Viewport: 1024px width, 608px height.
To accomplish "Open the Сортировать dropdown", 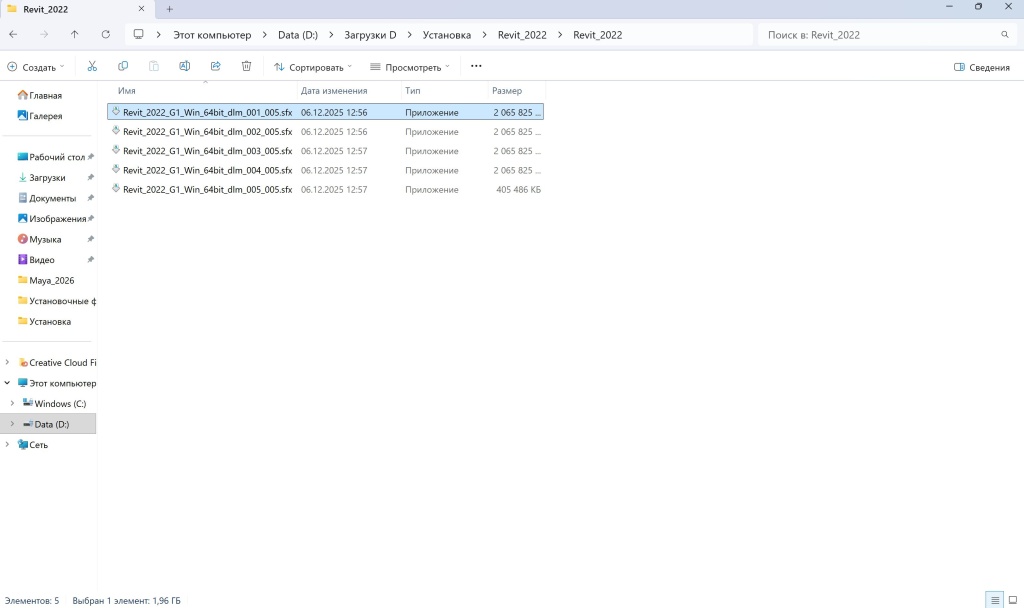I will (x=313, y=67).
